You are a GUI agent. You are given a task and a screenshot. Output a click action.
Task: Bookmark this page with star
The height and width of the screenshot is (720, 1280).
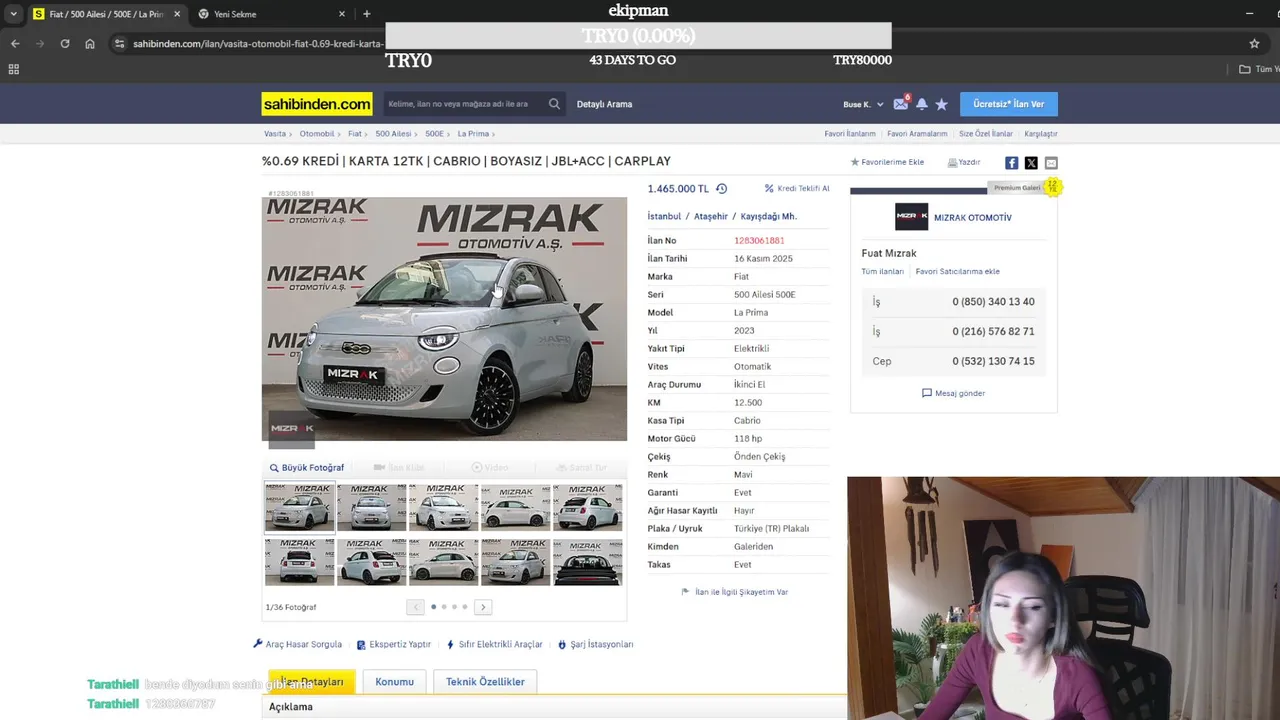pos(1254,44)
